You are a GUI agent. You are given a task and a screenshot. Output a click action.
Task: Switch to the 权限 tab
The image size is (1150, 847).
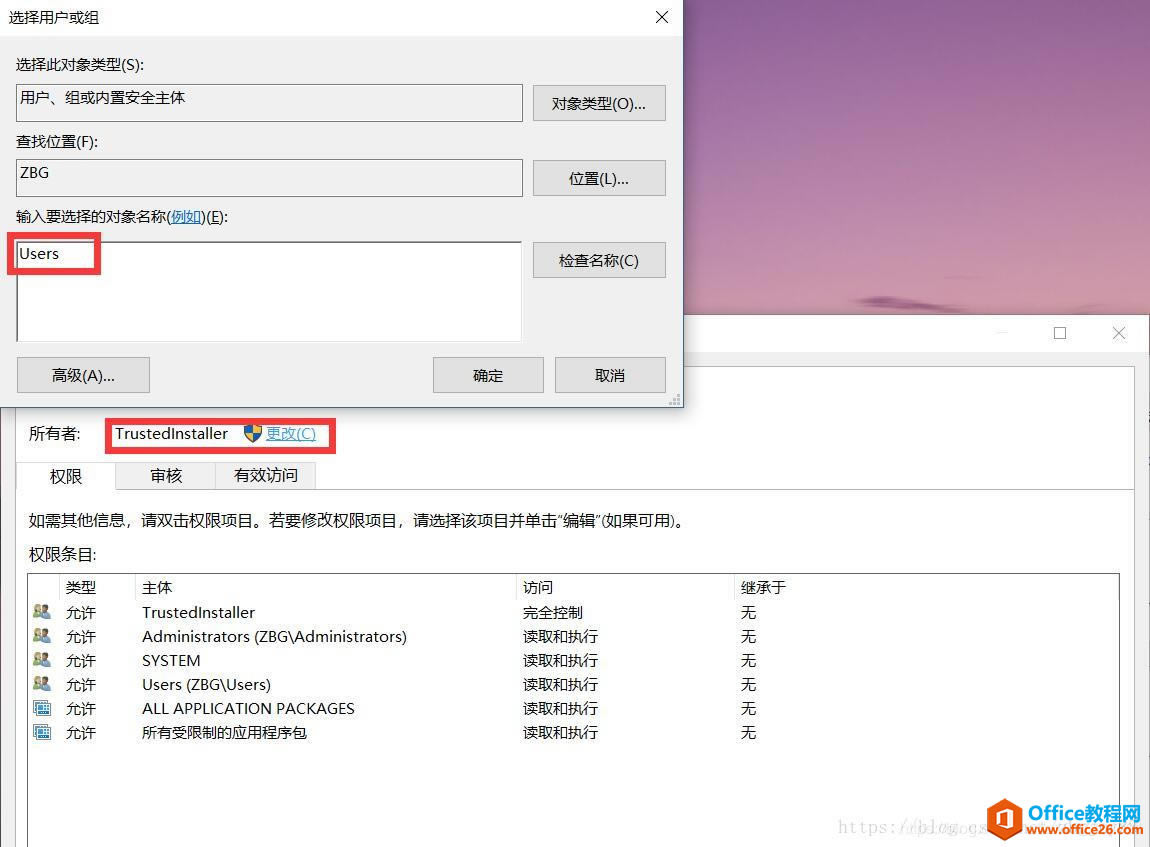(x=65, y=476)
